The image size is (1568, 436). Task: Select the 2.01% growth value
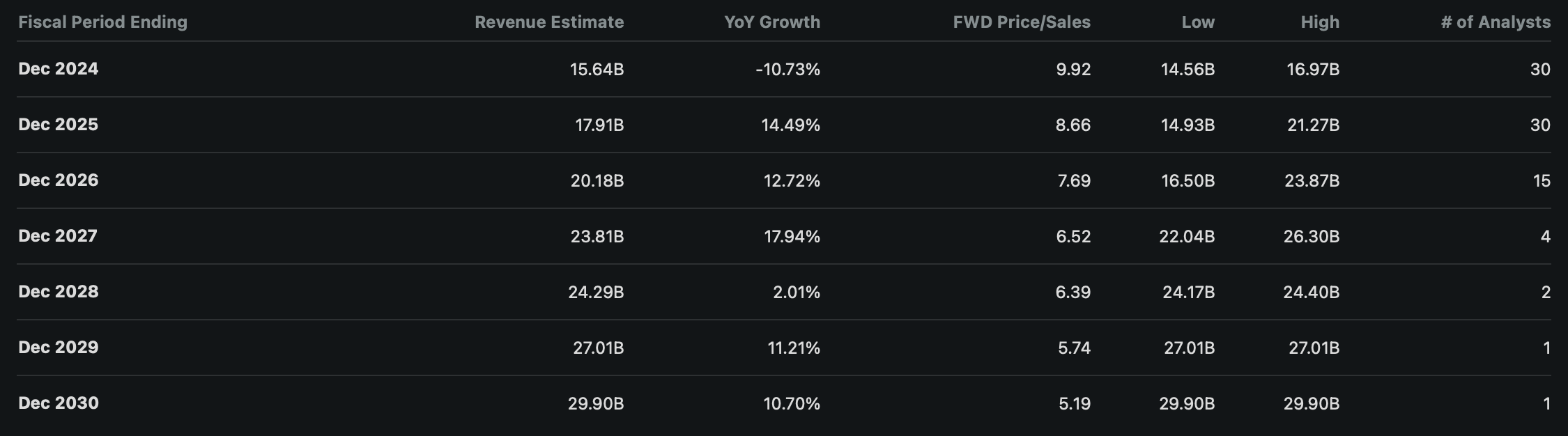[796, 293]
